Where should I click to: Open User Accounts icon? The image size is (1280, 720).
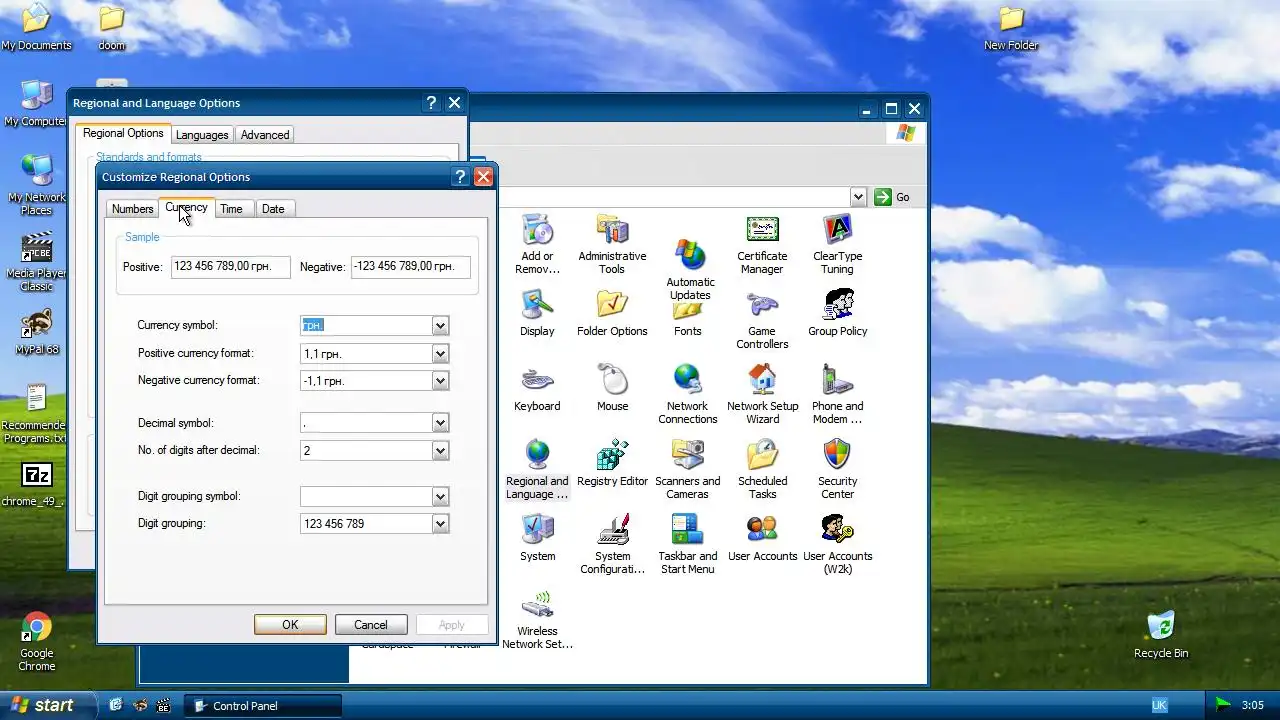[x=763, y=538]
